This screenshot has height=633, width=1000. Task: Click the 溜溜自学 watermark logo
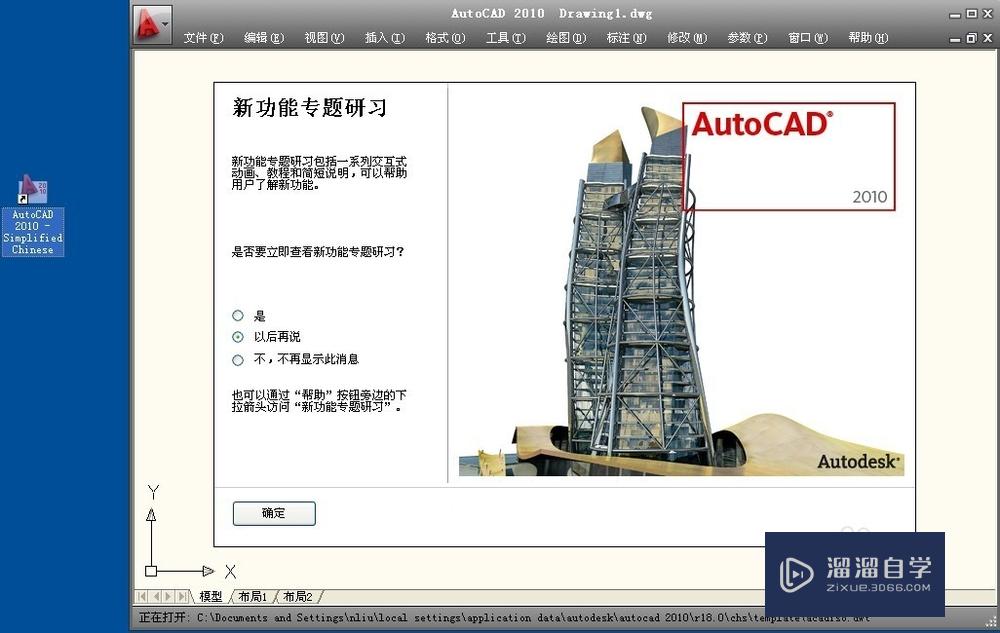[x=855, y=568]
